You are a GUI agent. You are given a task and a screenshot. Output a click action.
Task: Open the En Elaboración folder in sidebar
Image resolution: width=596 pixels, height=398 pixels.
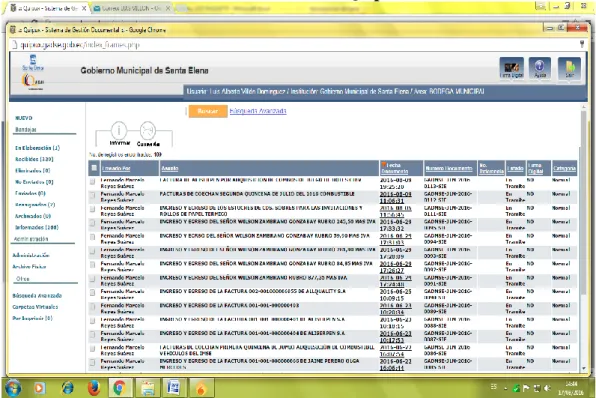37,147
